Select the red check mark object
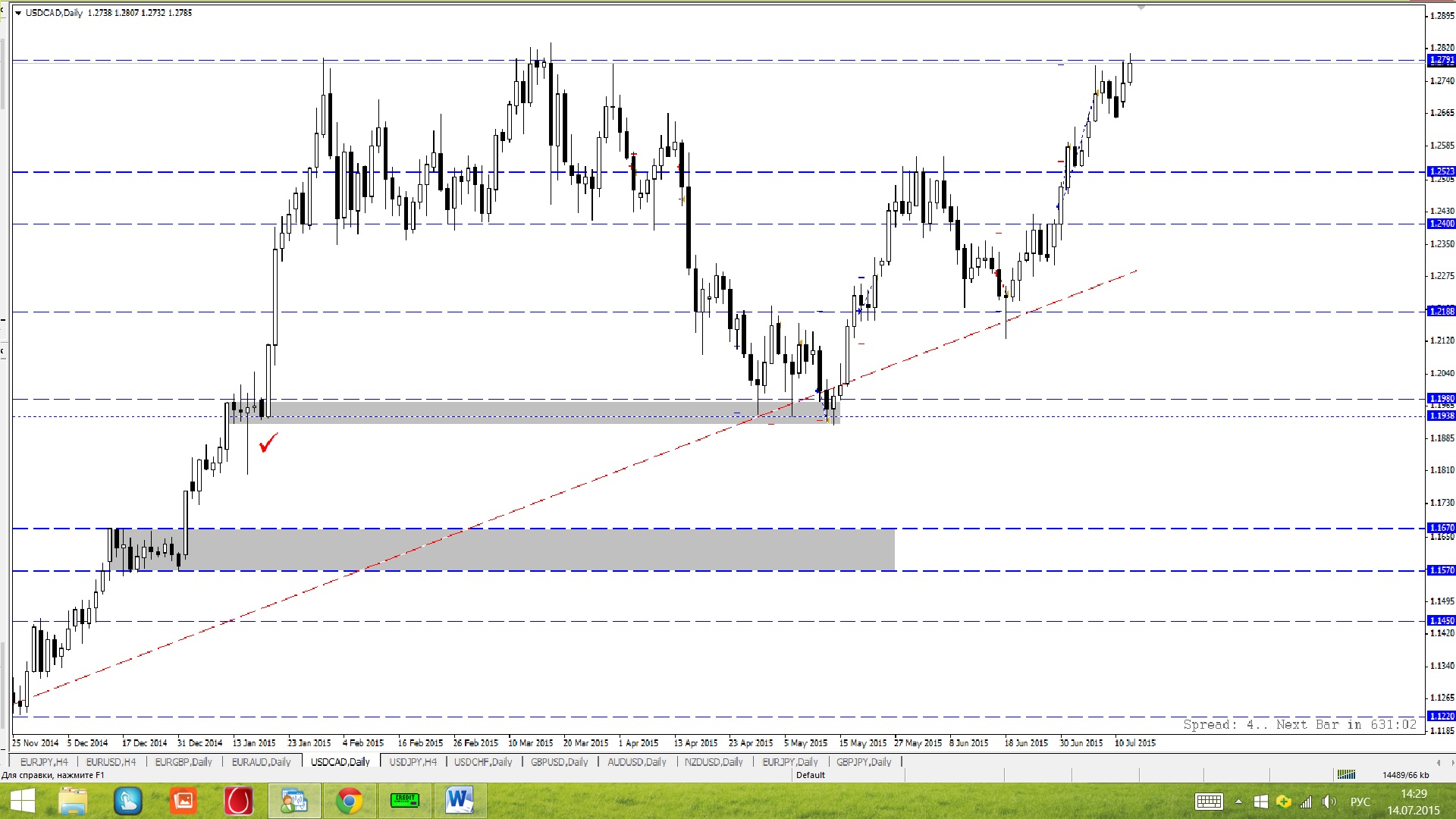This screenshot has height=819, width=1456. [268, 442]
